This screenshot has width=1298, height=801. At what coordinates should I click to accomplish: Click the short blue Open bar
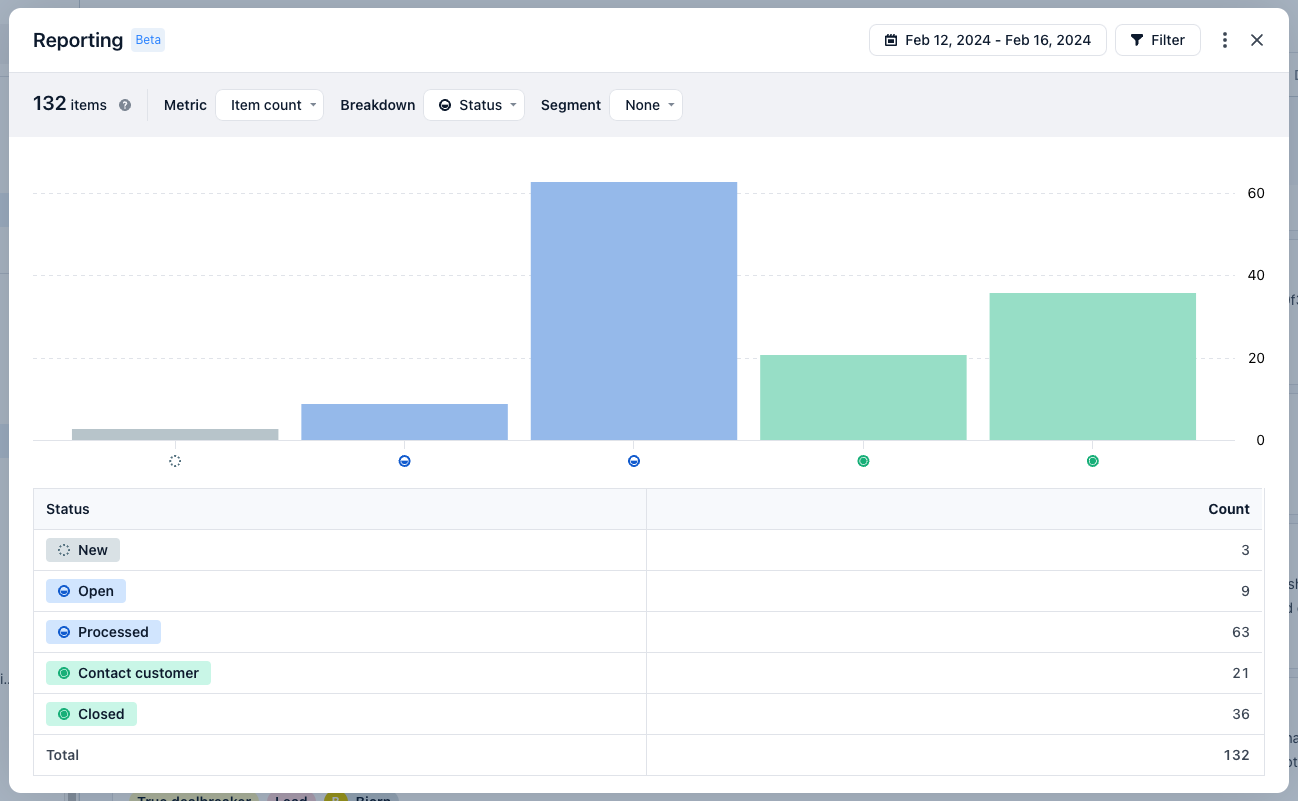(404, 422)
